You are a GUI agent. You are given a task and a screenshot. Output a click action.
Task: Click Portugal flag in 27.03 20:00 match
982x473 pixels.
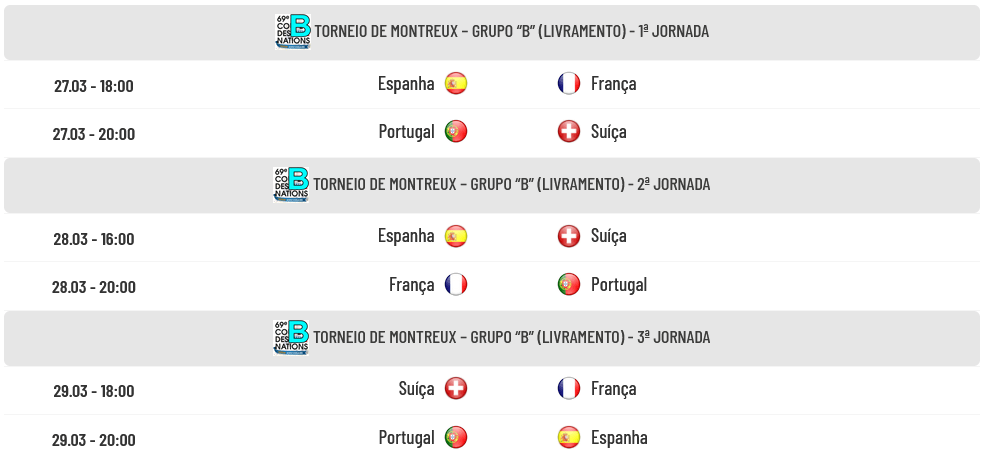[x=456, y=132]
